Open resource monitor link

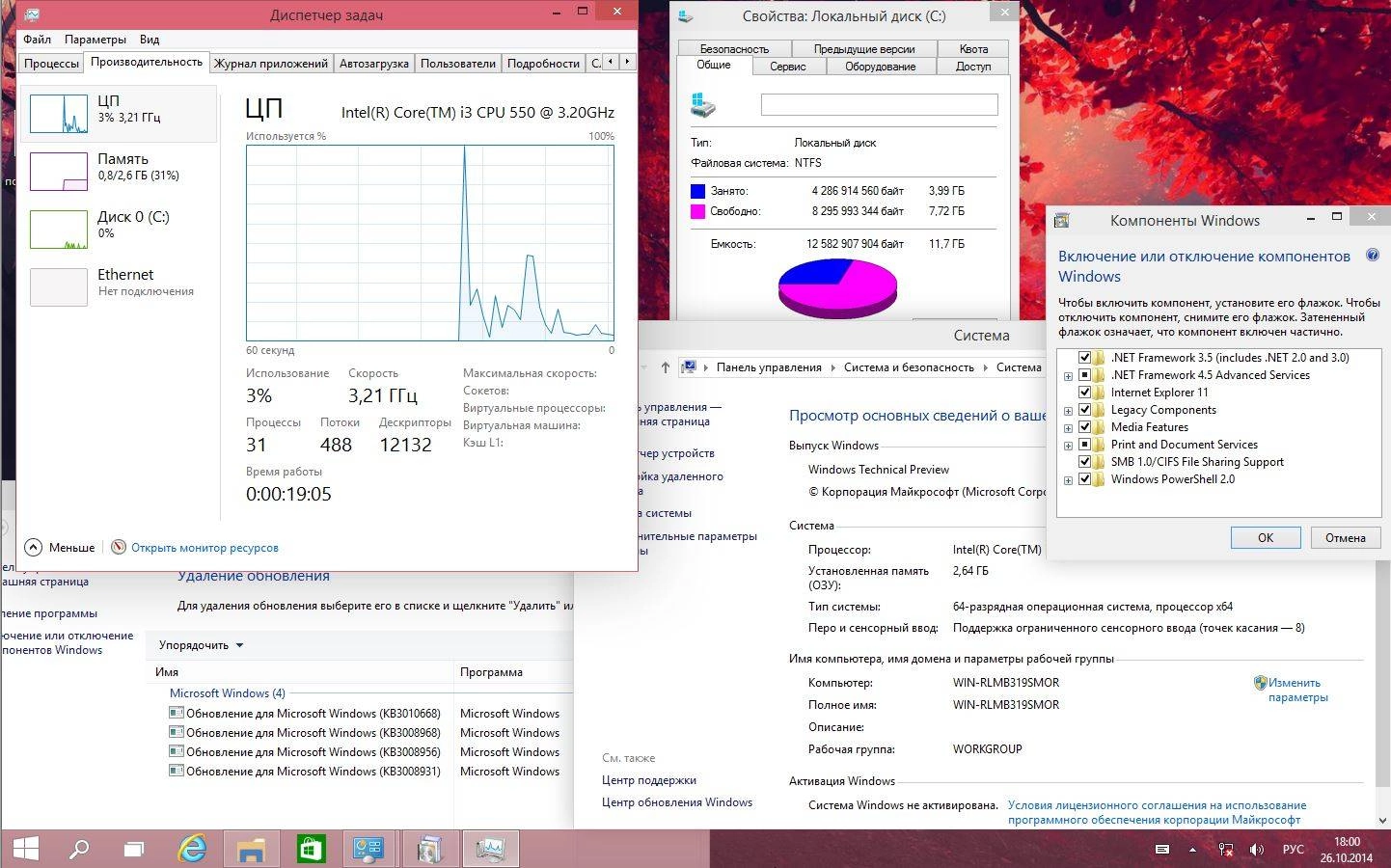pos(205,548)
